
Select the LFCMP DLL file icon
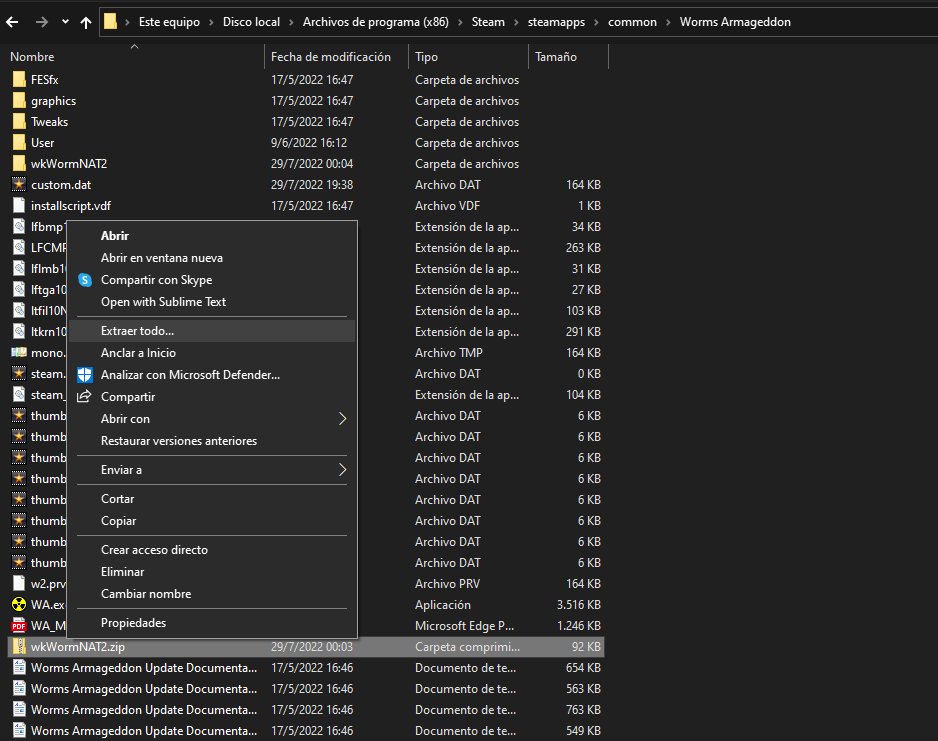(19, 248)
